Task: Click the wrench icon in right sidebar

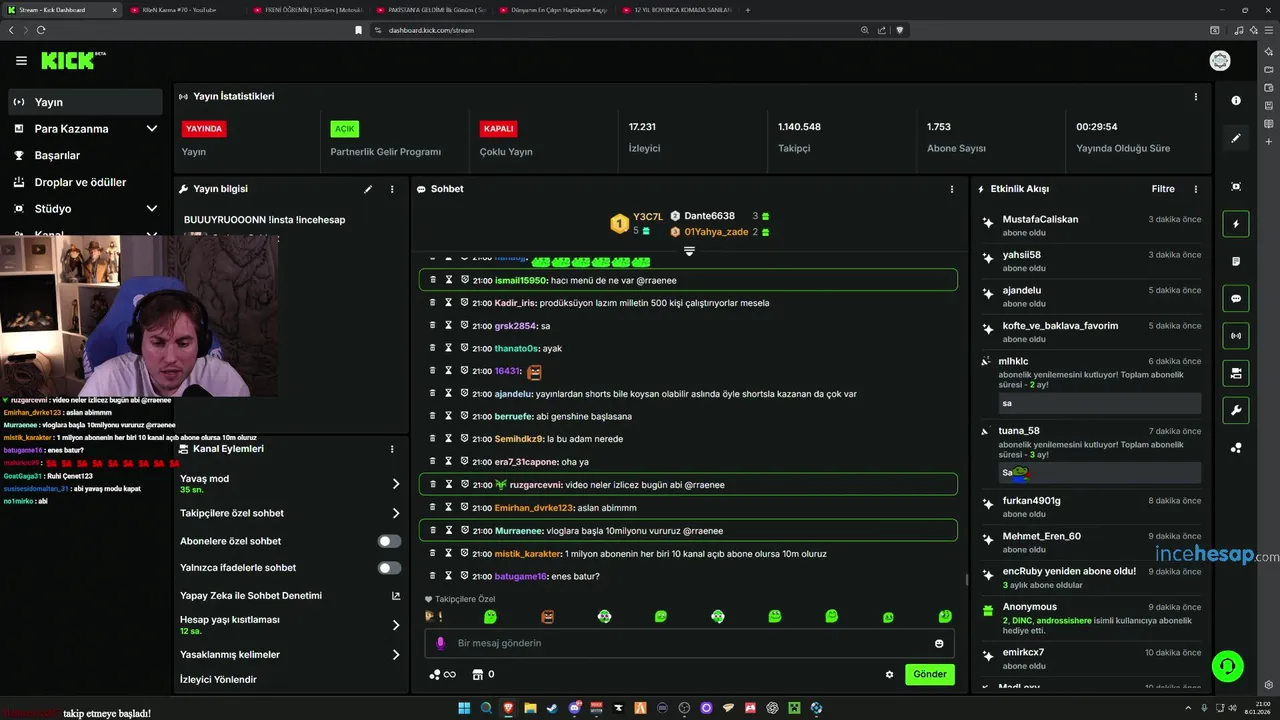Action: 1236,411
